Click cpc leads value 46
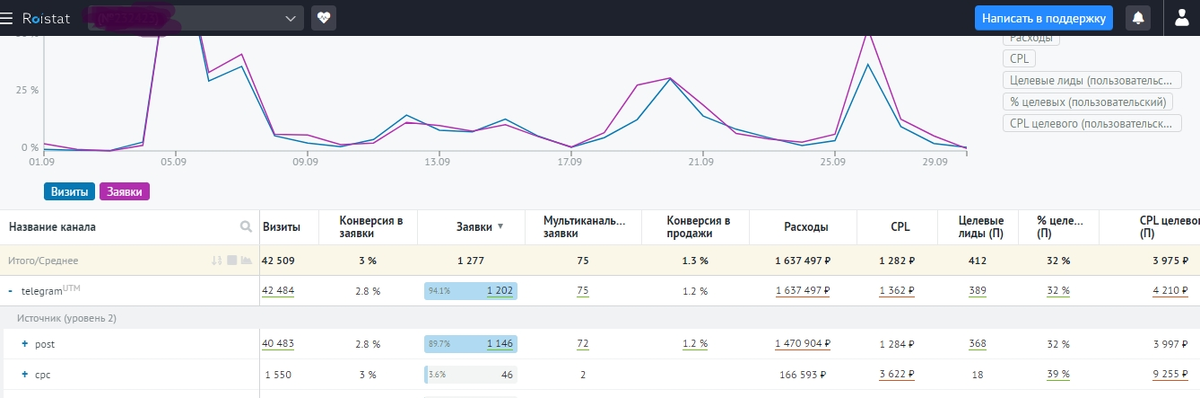Viewport: 1200px width, 398px height. (507, 375)
